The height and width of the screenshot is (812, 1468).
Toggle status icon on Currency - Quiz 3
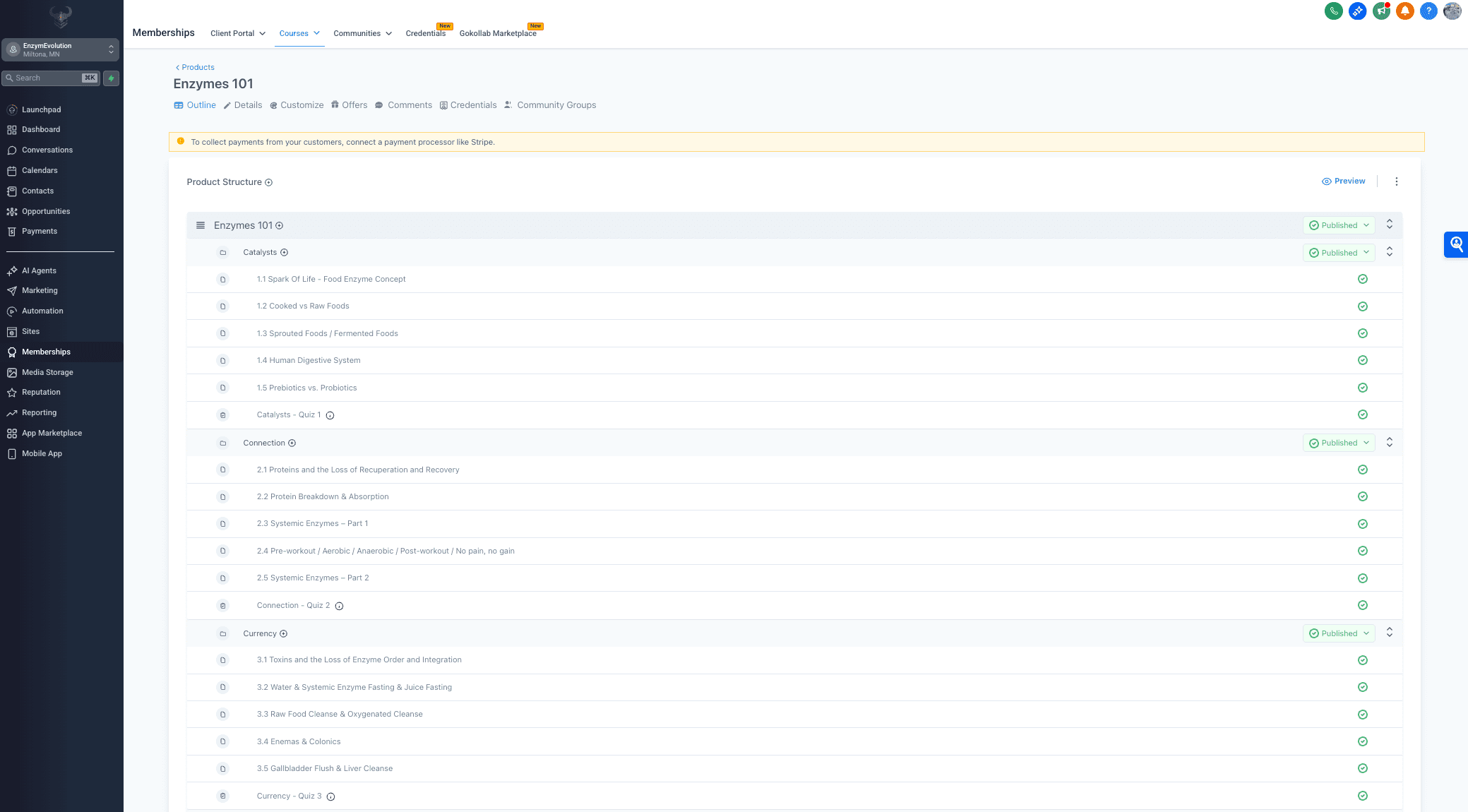(1363, 796)
